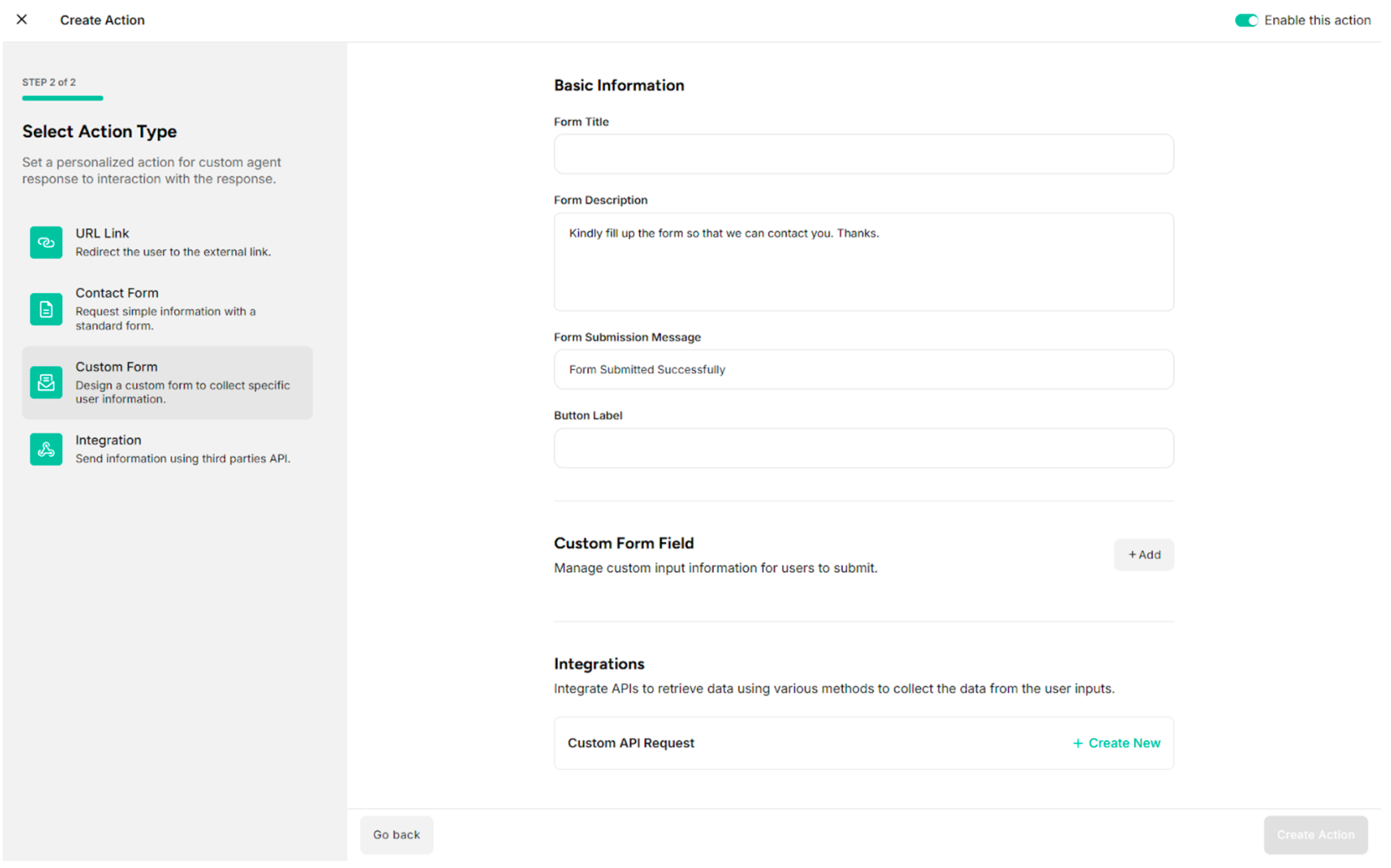Select the Contact Form action type

[x=166, y=309]
